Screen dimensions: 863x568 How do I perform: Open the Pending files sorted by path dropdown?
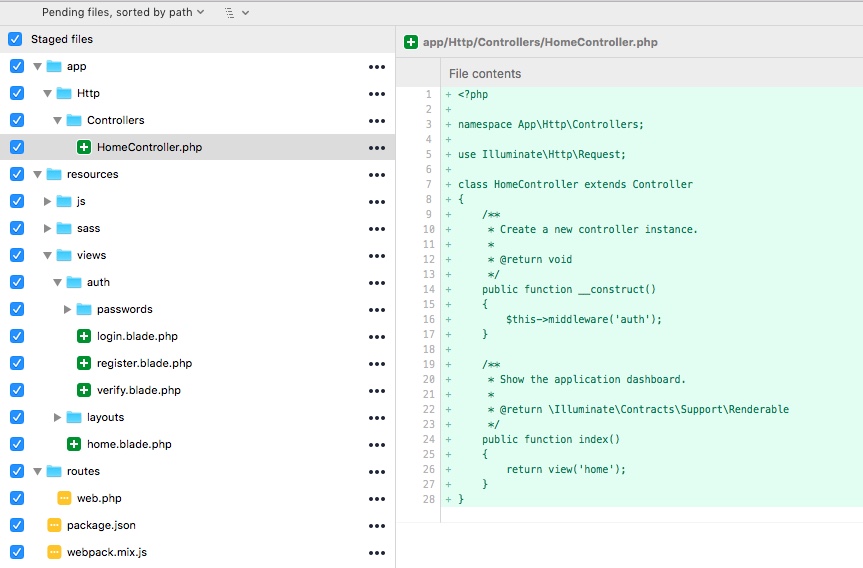coord(123,12)
